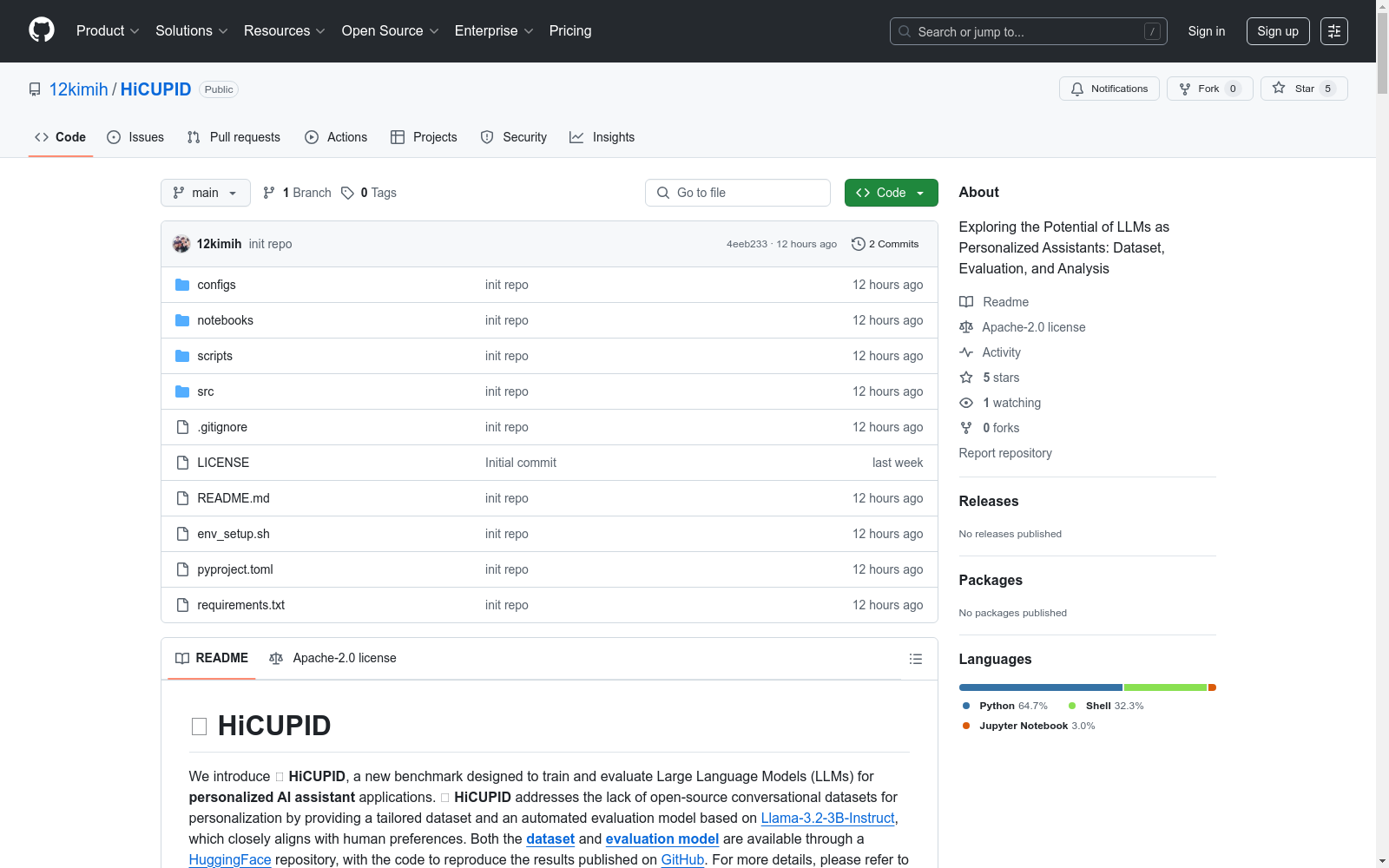Switch to the Security tab
Screen dimensions: 1389x868
(514, 137)
